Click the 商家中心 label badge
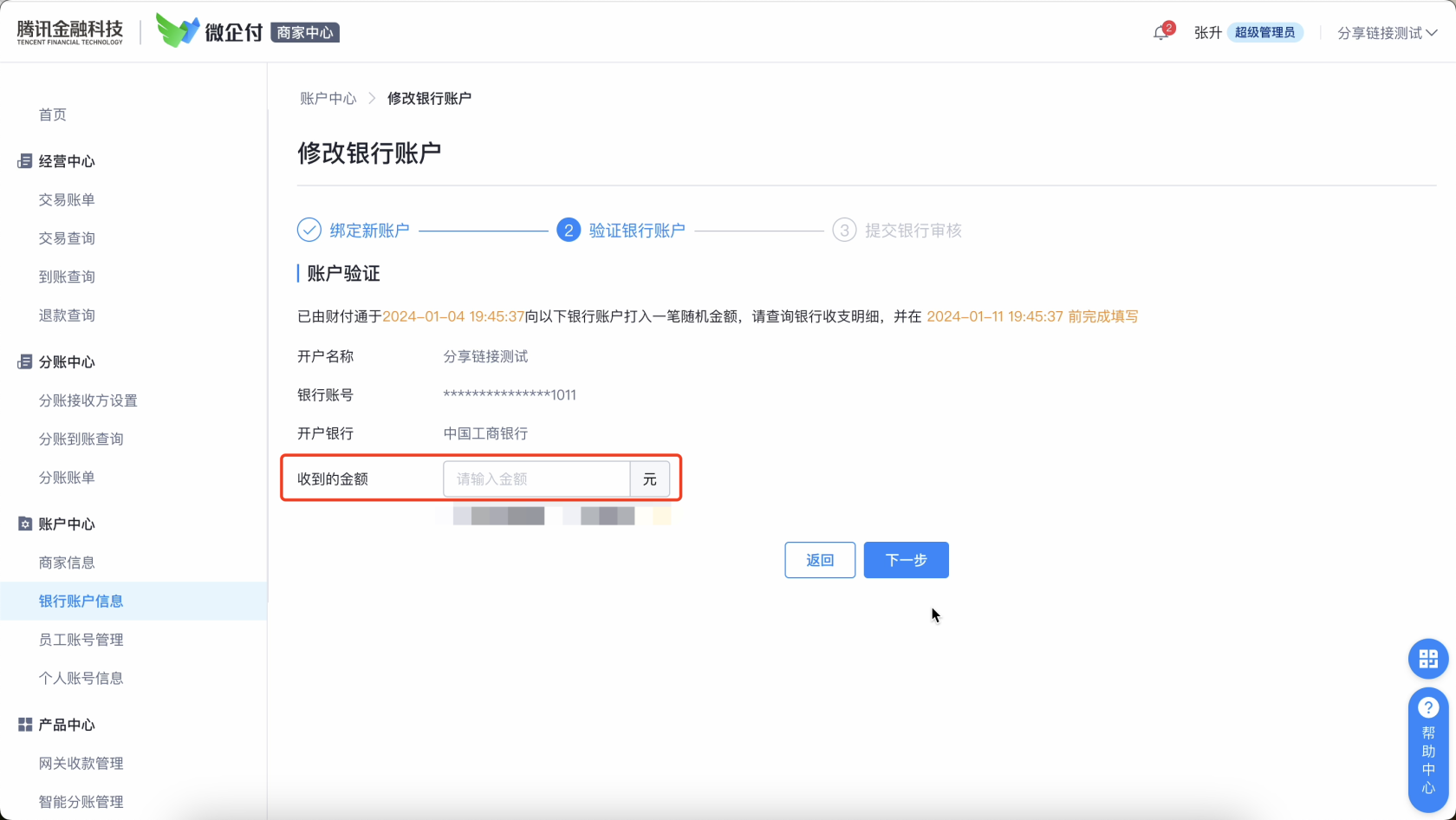Image resolution: width=1456 pixels, height=820 pixels. pos(305,33)
